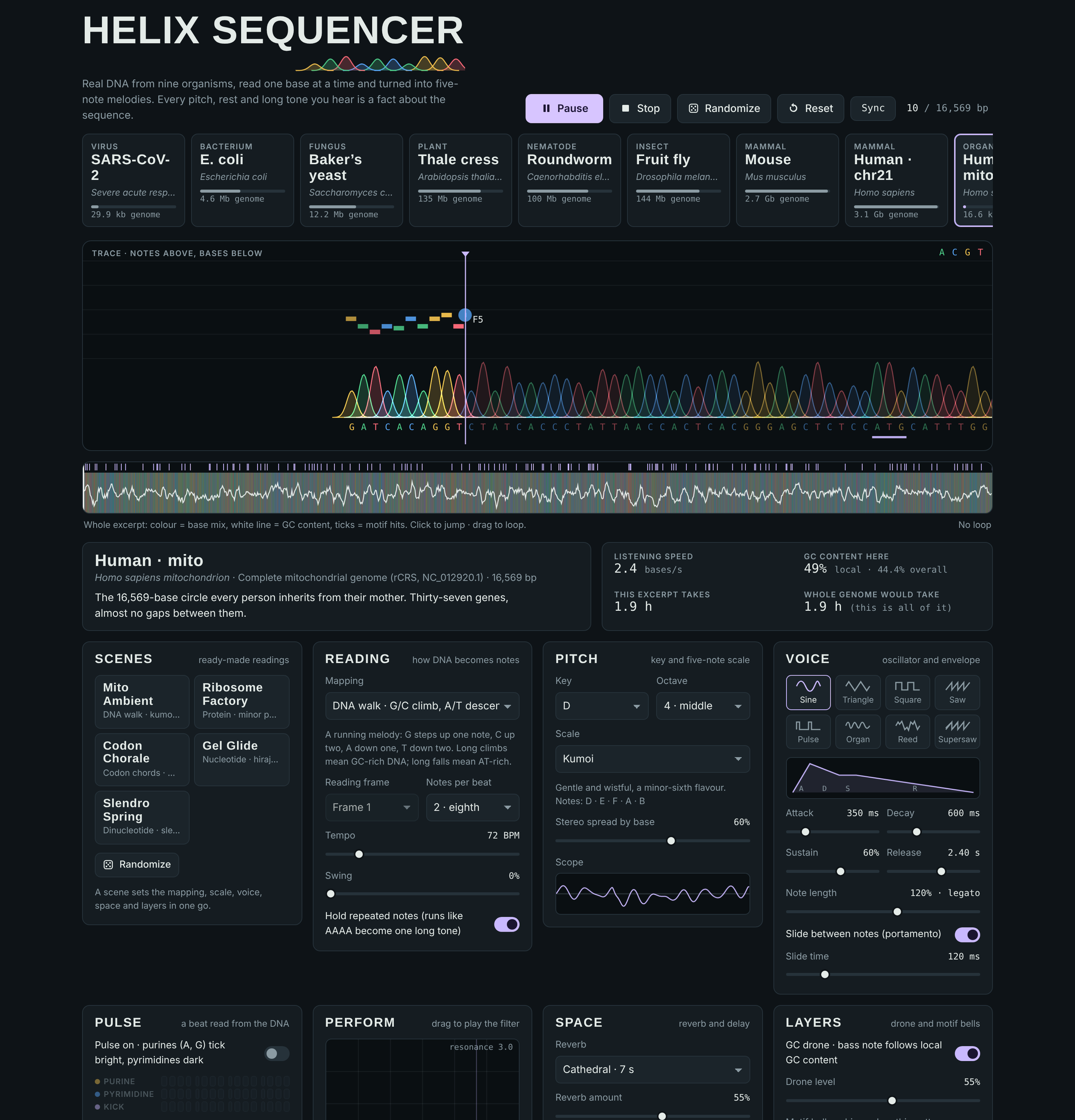Adjust the Decay slider handle
Screen dimensions: 1075x1120
916,832
